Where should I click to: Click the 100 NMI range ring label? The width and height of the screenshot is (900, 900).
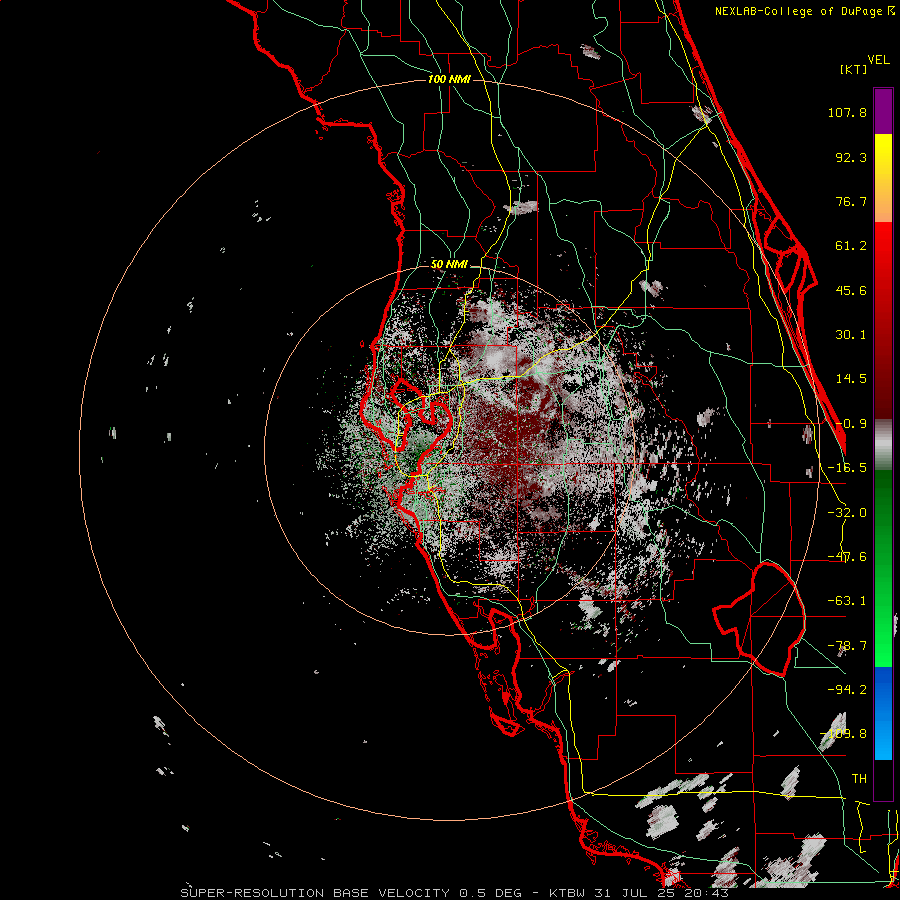(x=449, y=79)
